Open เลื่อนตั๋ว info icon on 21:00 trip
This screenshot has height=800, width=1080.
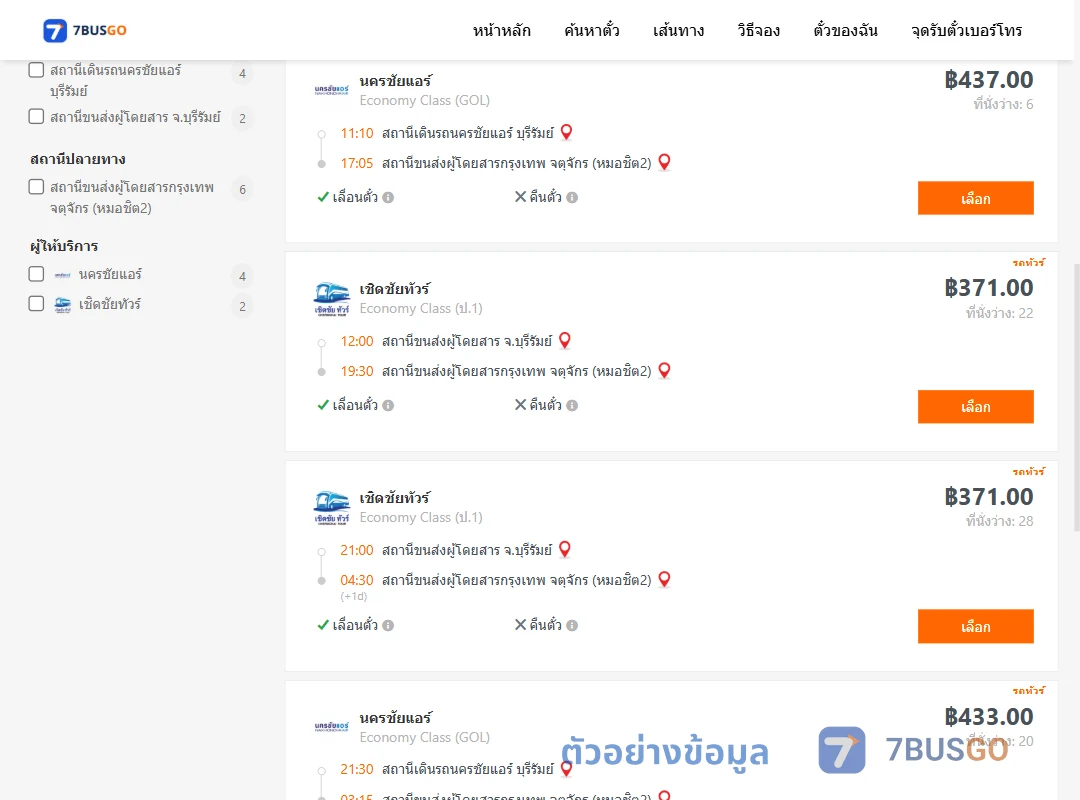(388, 626)
